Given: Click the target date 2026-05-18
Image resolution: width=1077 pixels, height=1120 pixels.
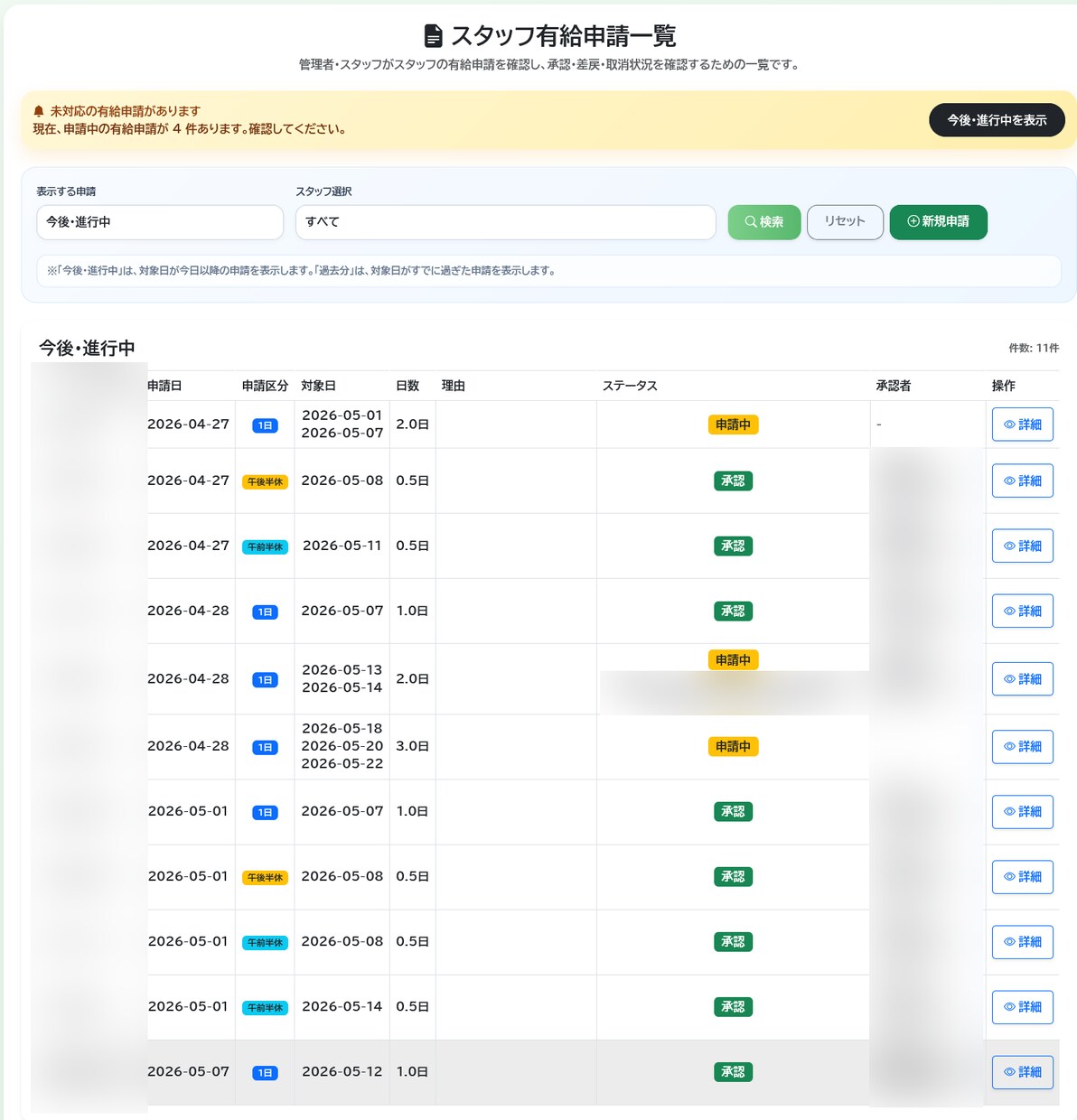Looking at the screenshot, I should [342, 728].
